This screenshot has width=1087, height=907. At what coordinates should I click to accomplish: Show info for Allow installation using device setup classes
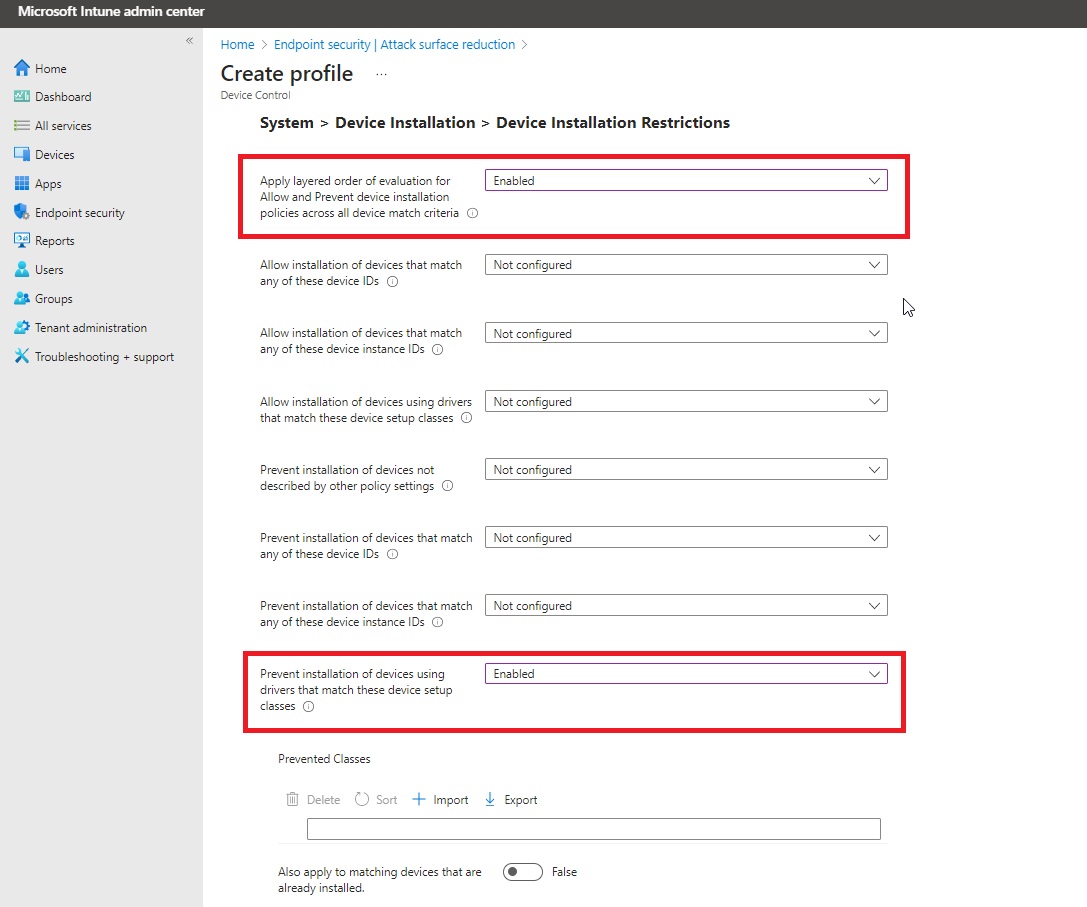pos(467,418)
